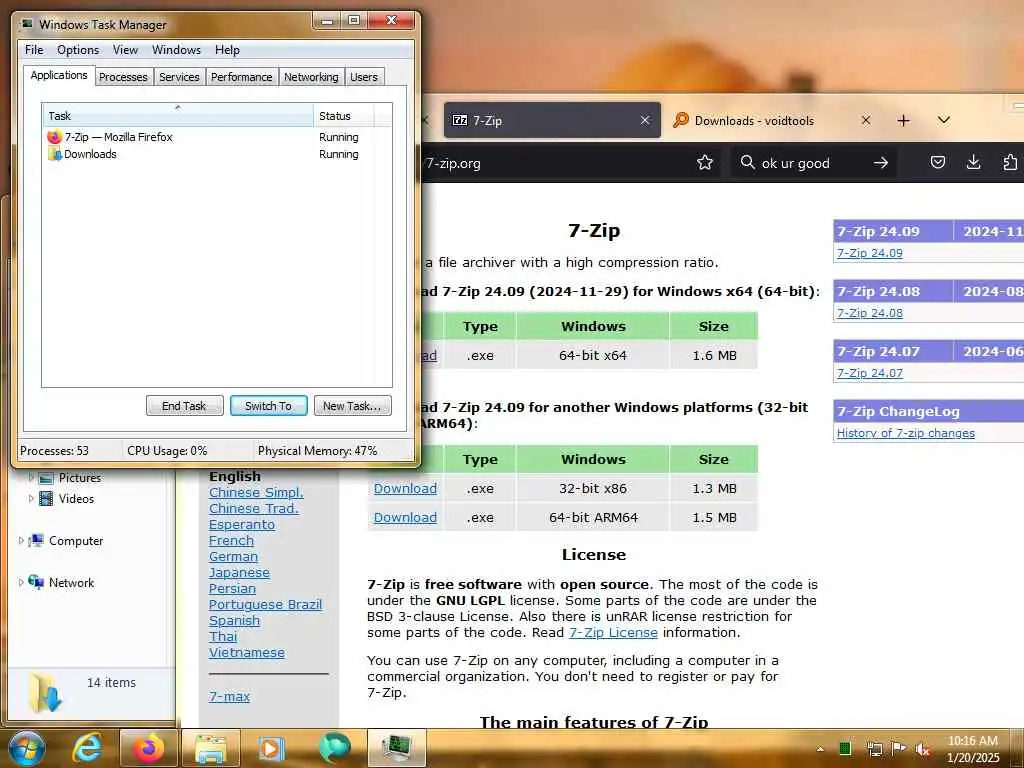Open the Help menu in Task Manager
This screenshot has height=768, width=1024.
click(227, 50)
